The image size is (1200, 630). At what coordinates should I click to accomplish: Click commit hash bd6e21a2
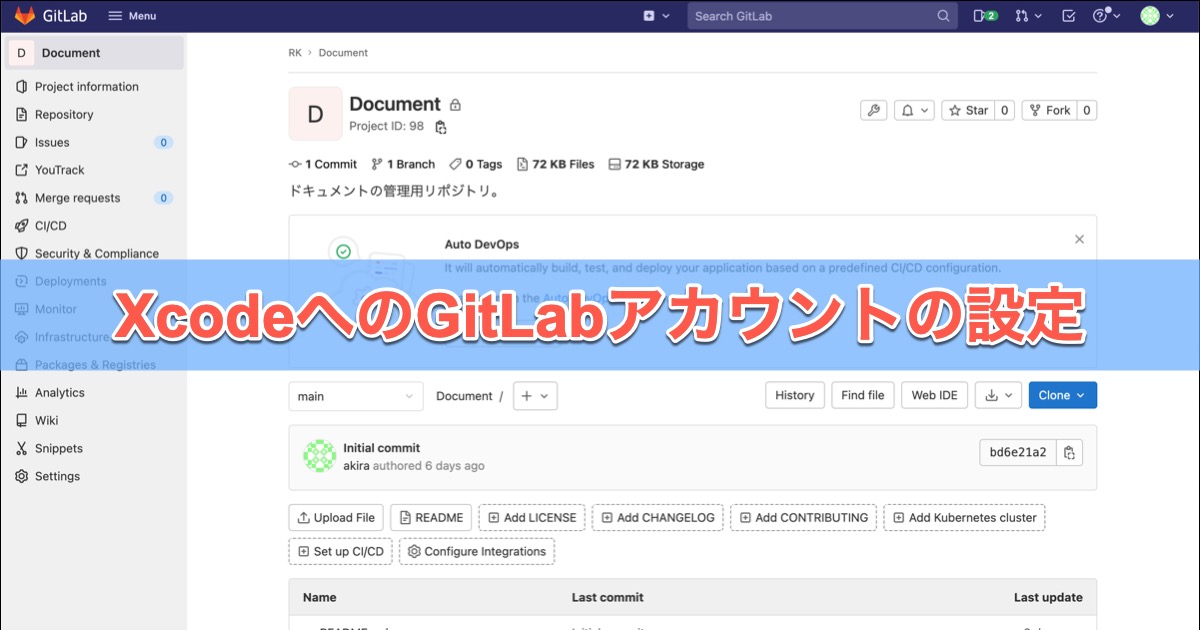(1018, 452)
